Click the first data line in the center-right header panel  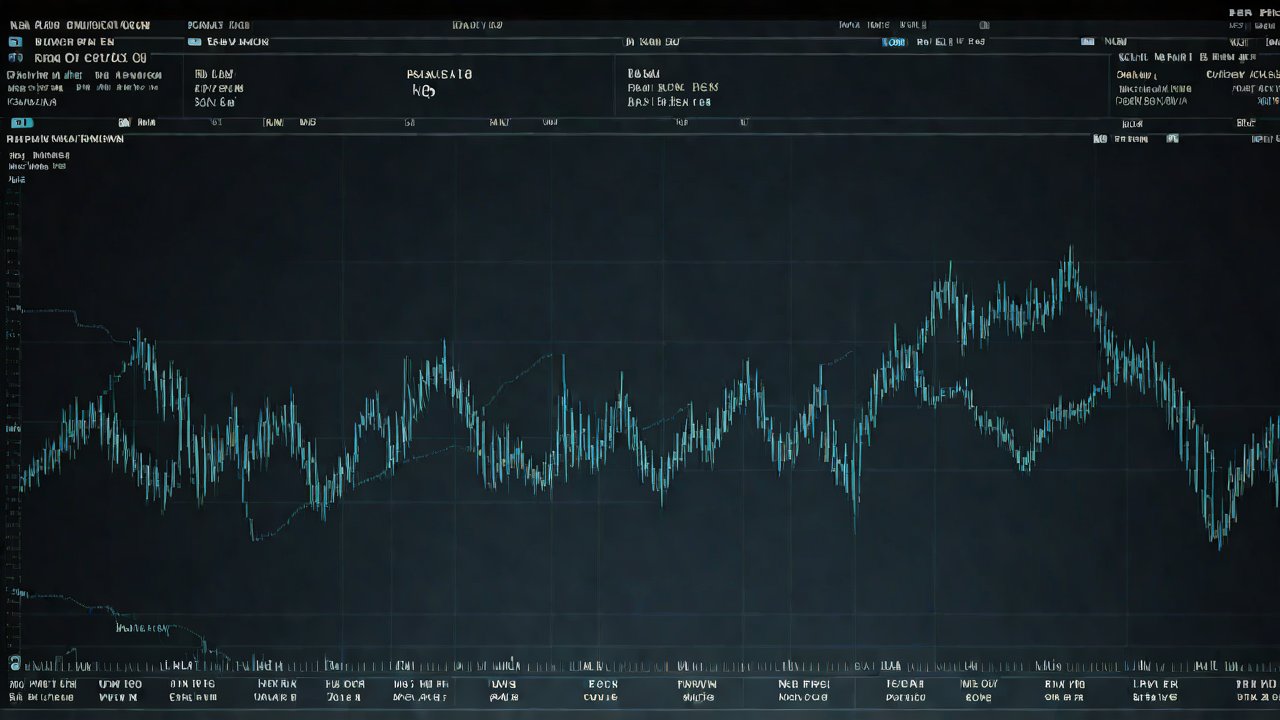(644, 74)
